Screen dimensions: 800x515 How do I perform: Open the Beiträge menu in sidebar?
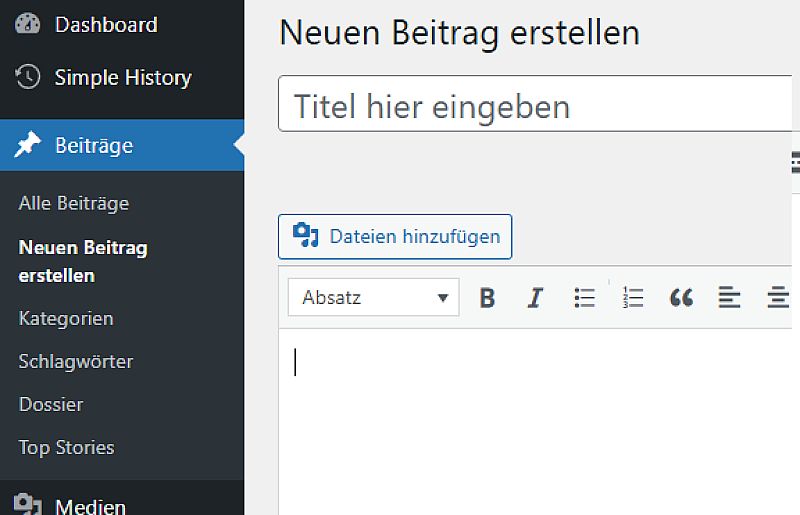click(x=94, y=146)
